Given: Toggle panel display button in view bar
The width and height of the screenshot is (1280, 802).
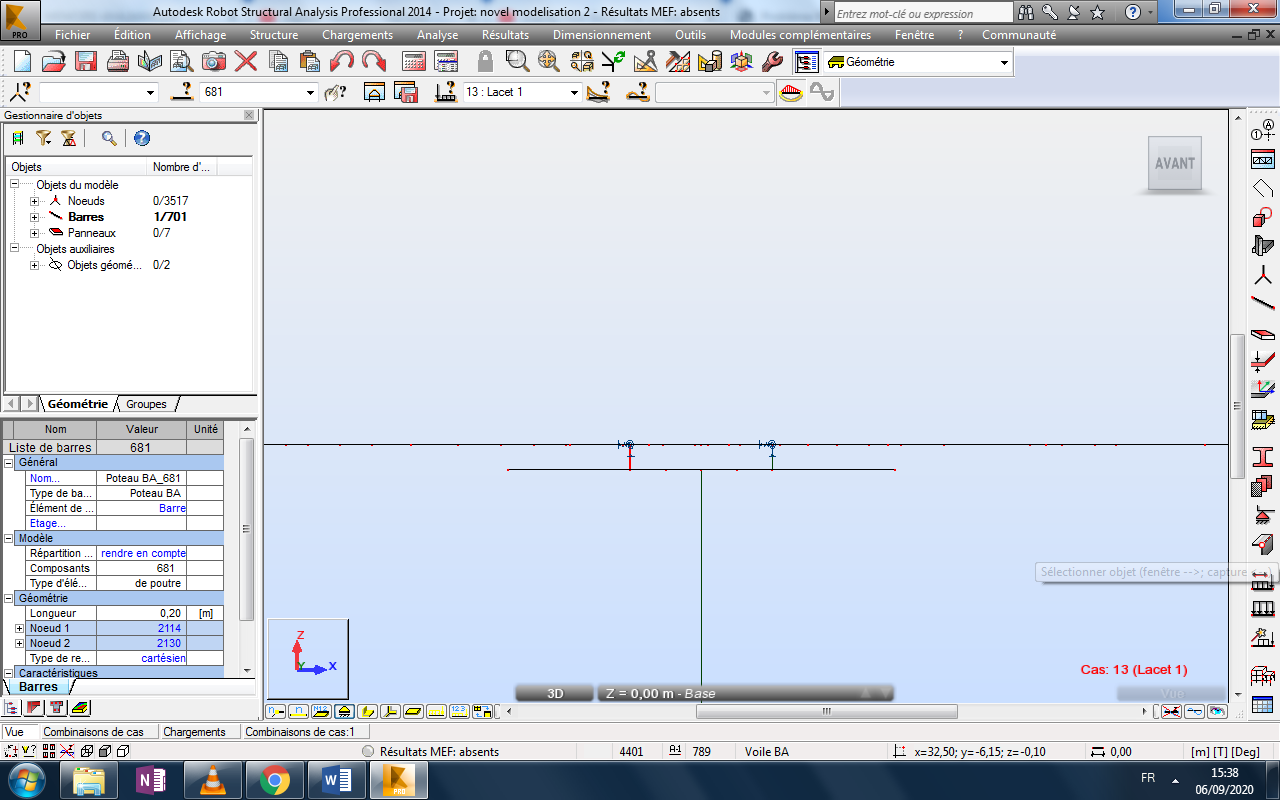Looking at the screenshot, I should (x=413, y=712).
